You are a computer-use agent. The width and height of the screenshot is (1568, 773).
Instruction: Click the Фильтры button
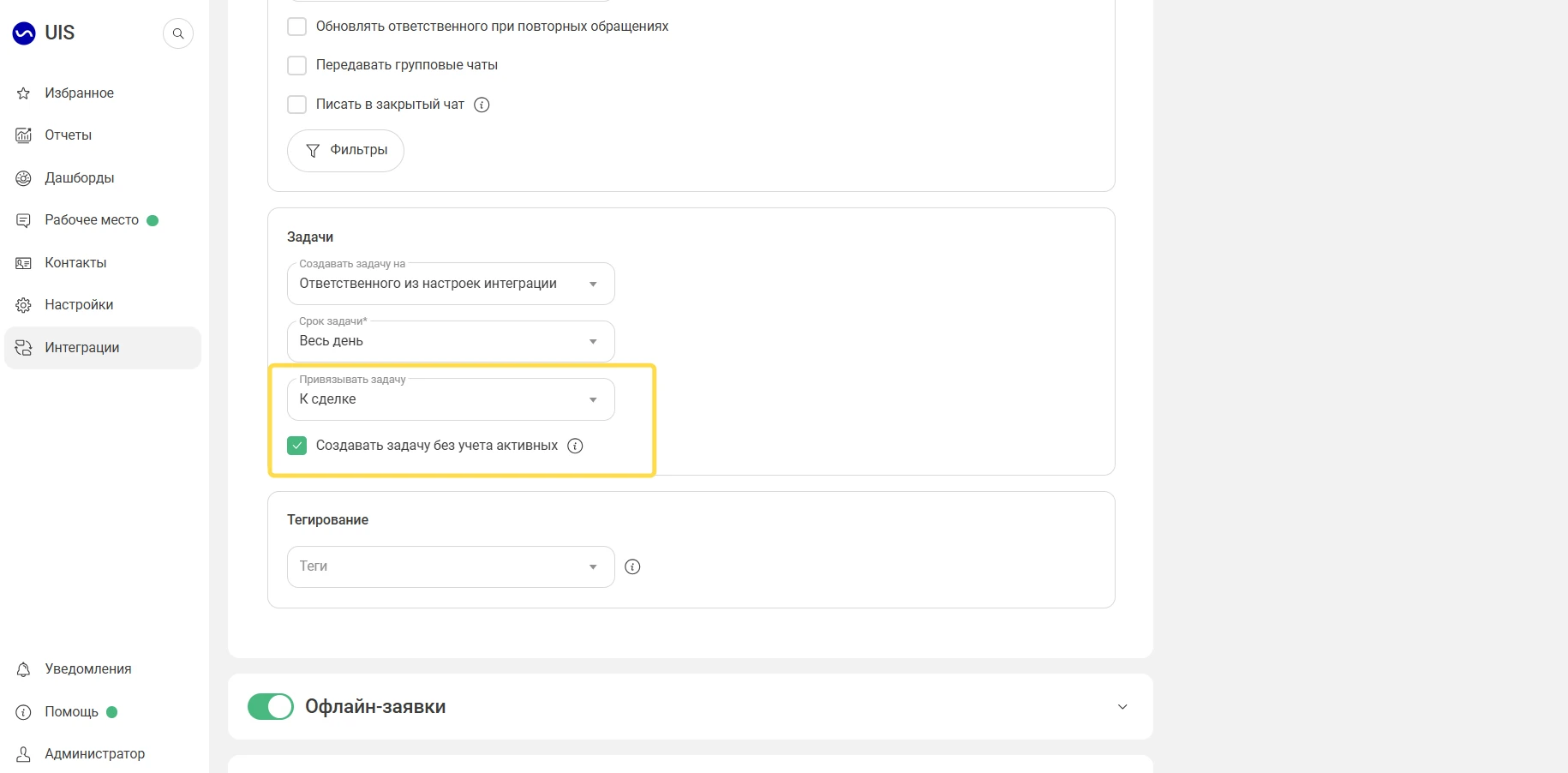(x=345, y=151)
